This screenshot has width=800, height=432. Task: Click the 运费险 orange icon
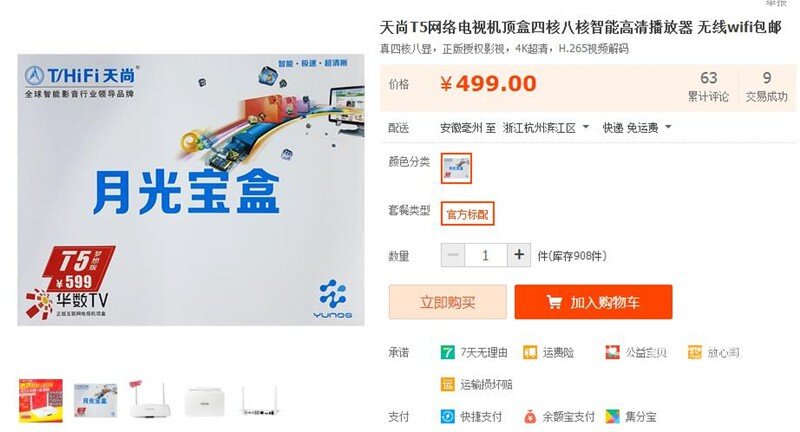tap(530, 352)
